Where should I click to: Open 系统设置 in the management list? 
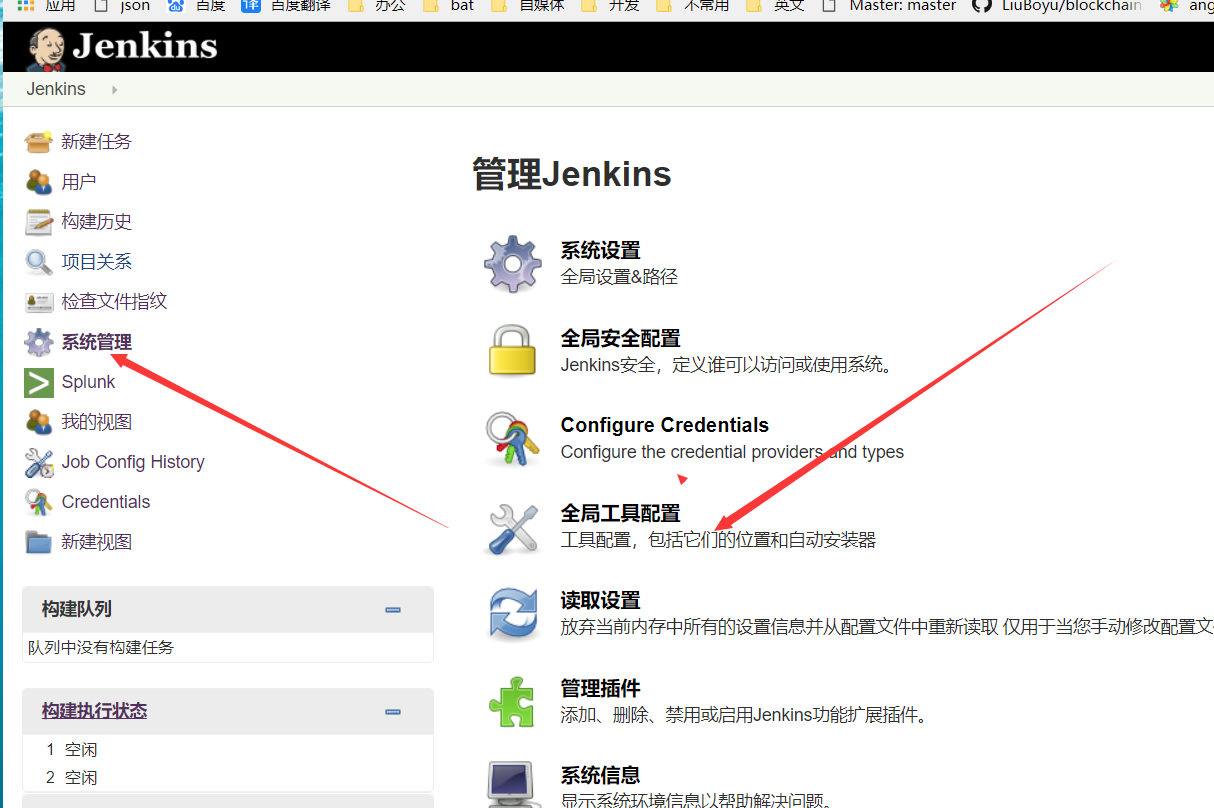(x=600, y=251)
